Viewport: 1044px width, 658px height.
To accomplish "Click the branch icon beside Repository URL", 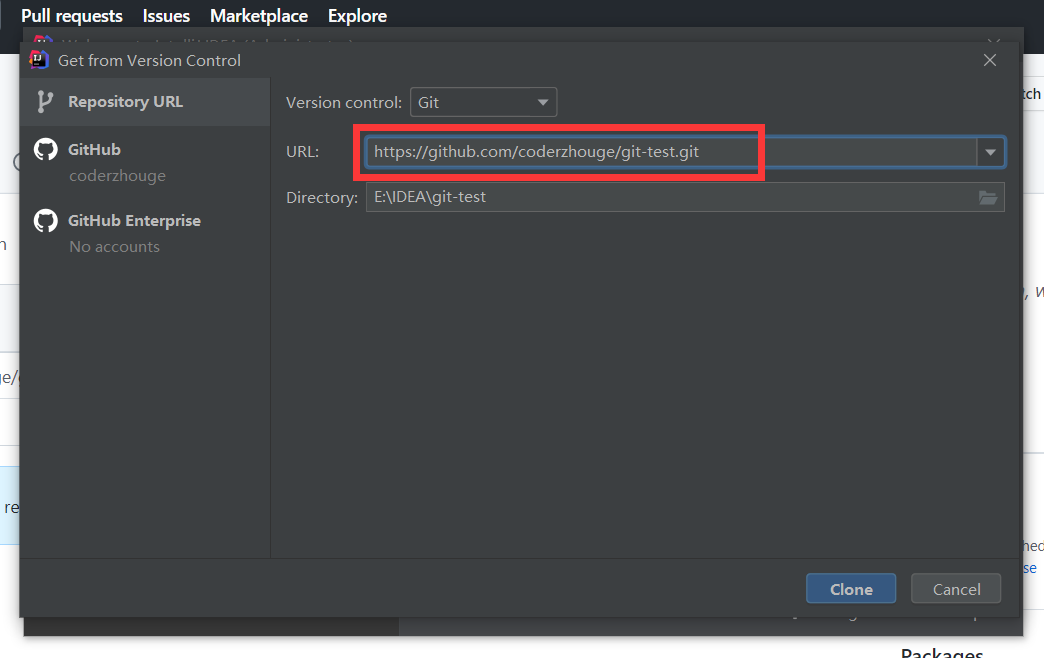I will tap(45, 102).
